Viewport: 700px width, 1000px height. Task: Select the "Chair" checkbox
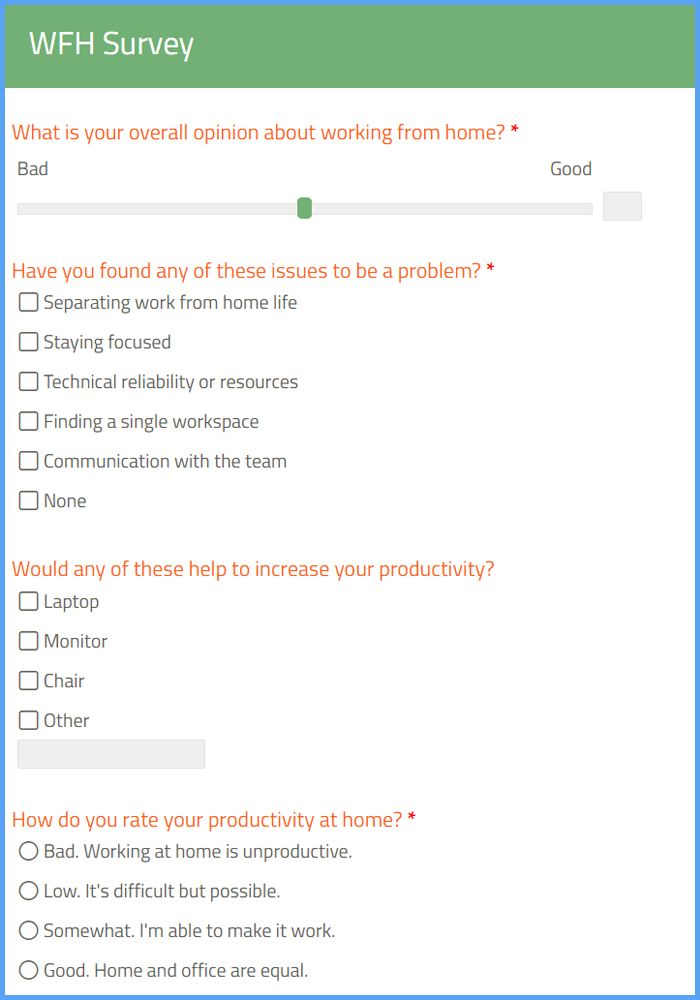pyautogui.click(x=28, y=680)
